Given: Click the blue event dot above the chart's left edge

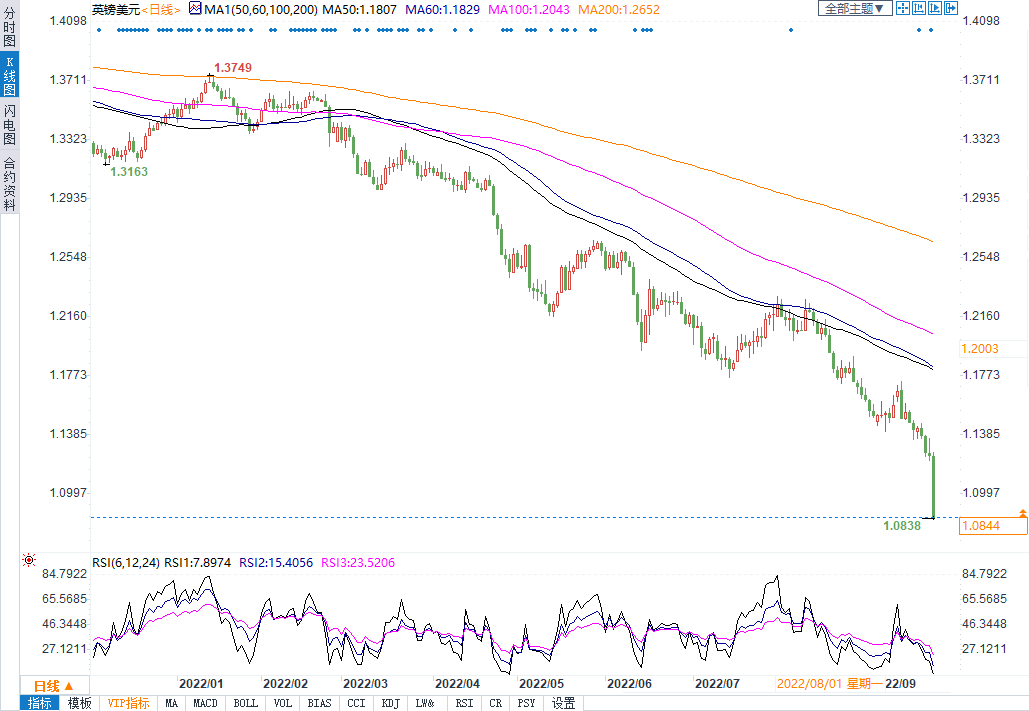Looking at the screenshot, I should tap(99, 30).
